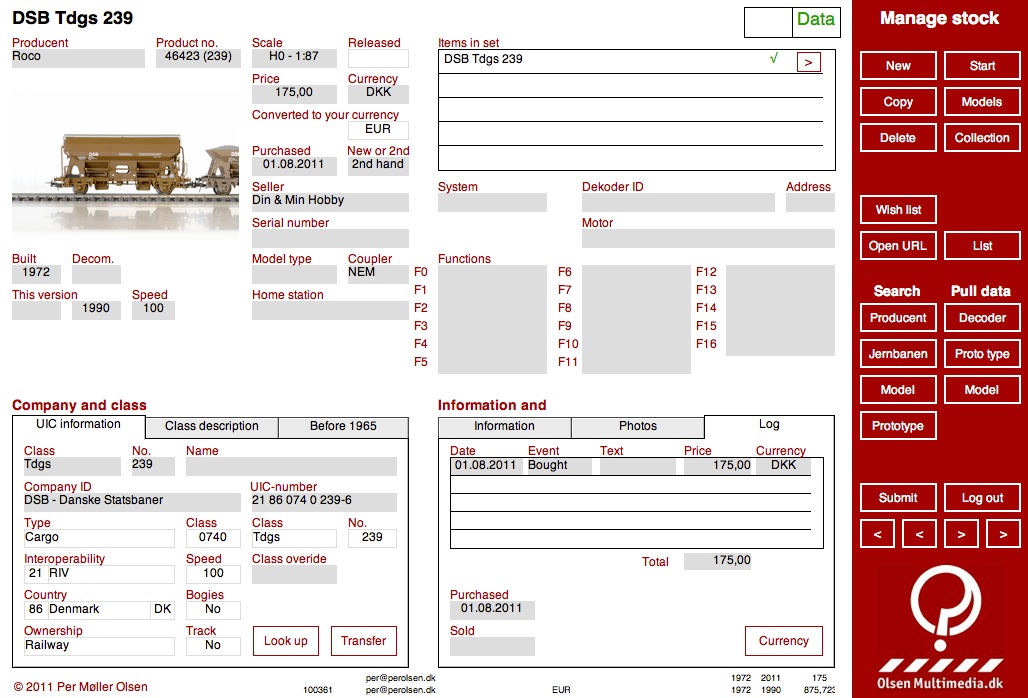Image resolution: width=1028 pixels, height=698 pixels.
Task: Click the Seller Din & Min Hobby field
Action: tap(330, 202)
